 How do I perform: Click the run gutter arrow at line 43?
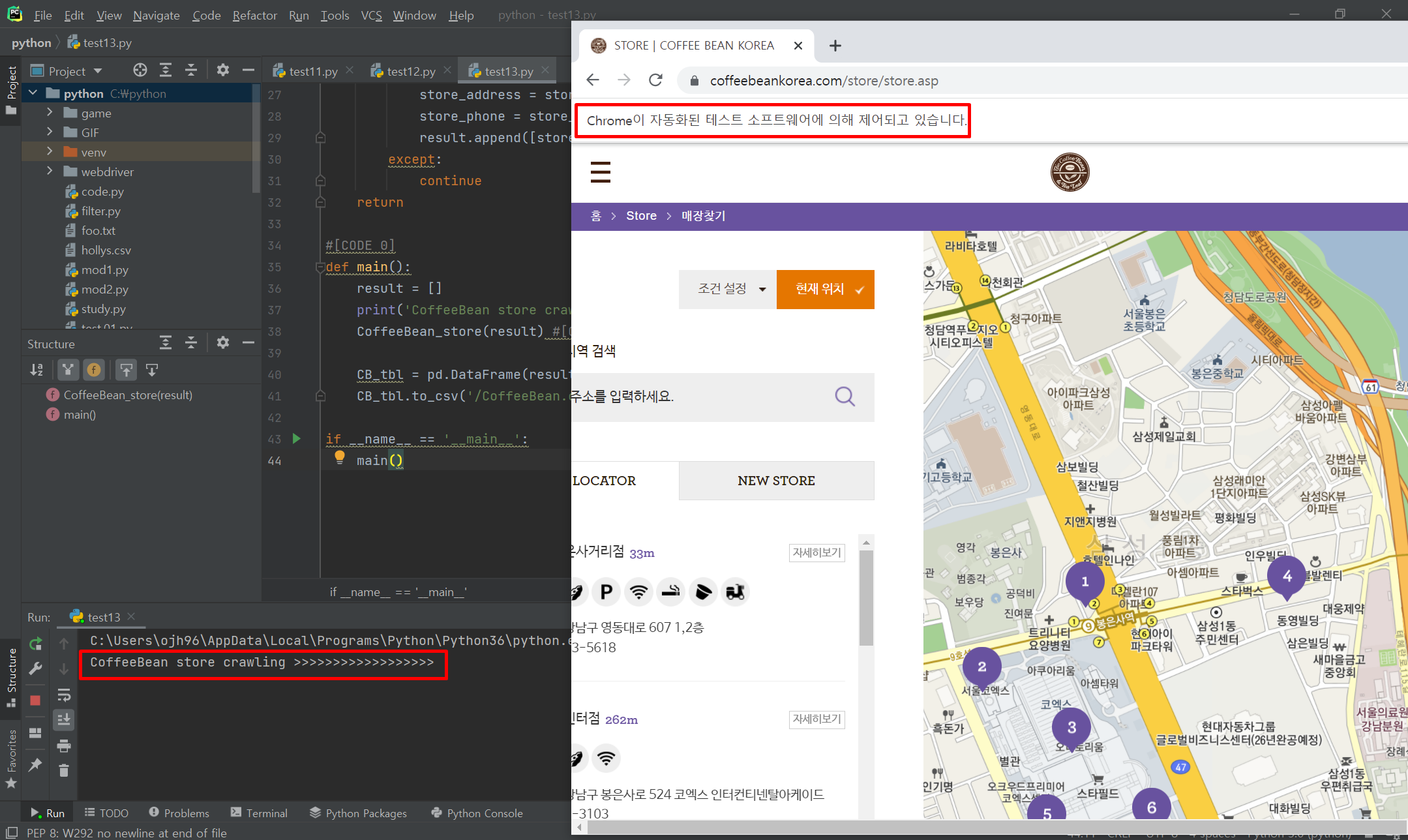(x=297, y=439)
